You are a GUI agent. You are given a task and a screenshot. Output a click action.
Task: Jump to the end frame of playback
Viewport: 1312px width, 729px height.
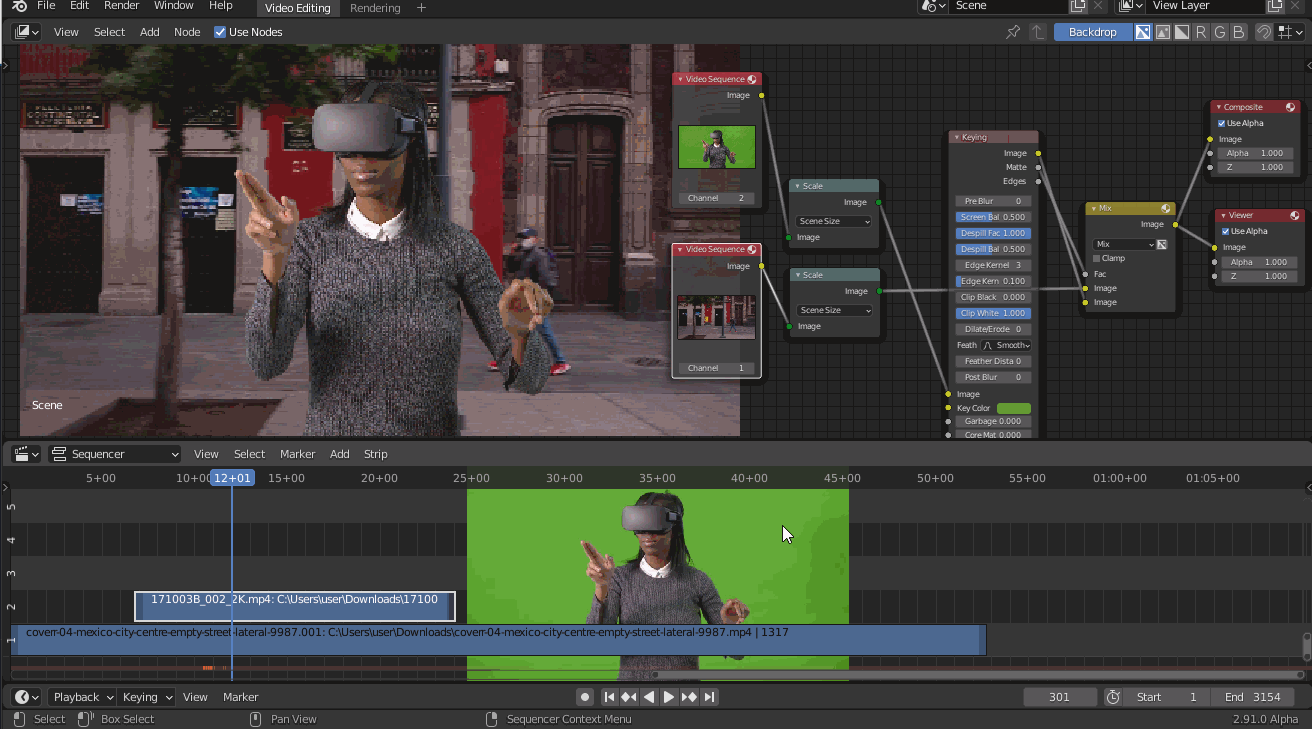click(x=709, y=697)
